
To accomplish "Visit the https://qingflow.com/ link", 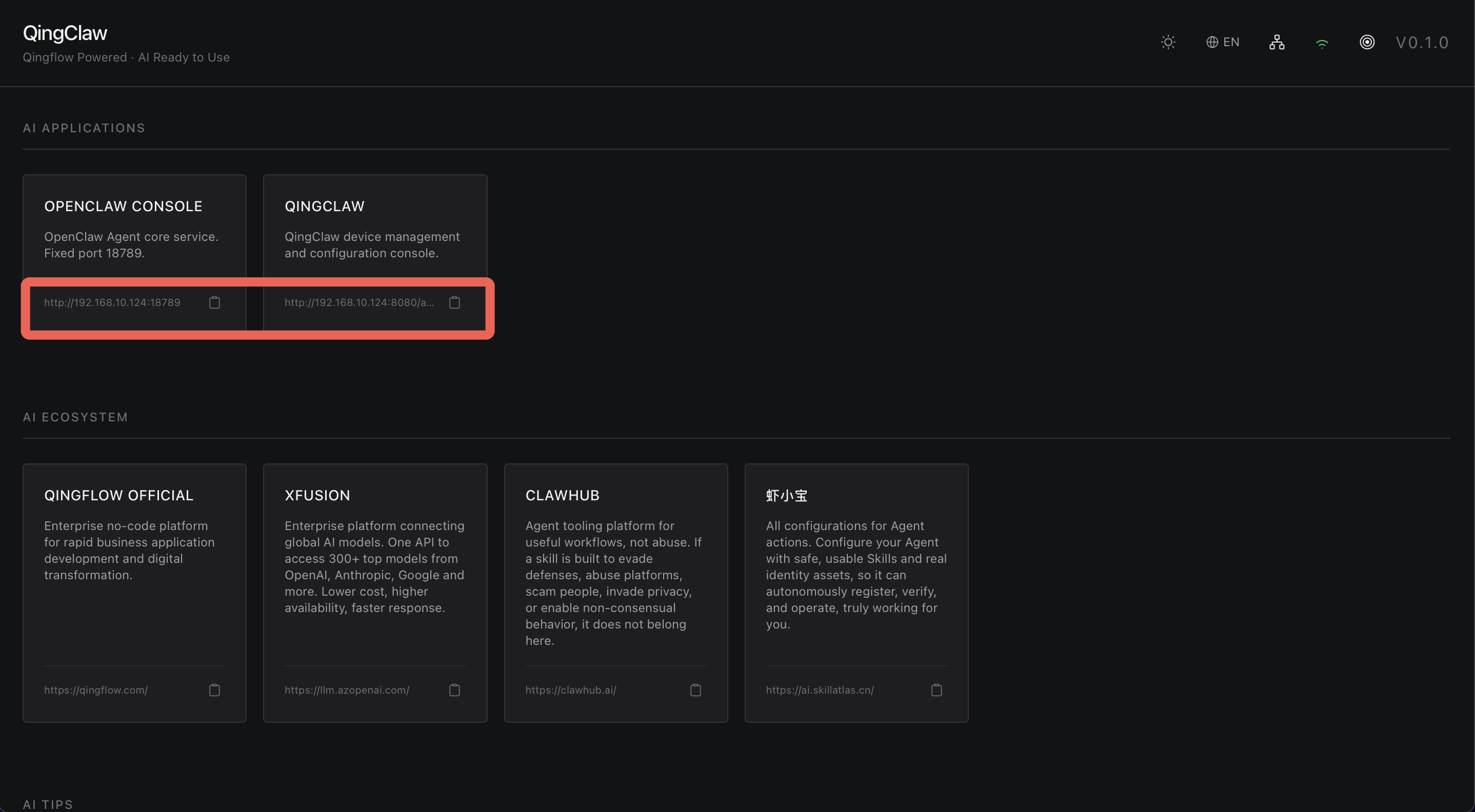I will [95, 690].
